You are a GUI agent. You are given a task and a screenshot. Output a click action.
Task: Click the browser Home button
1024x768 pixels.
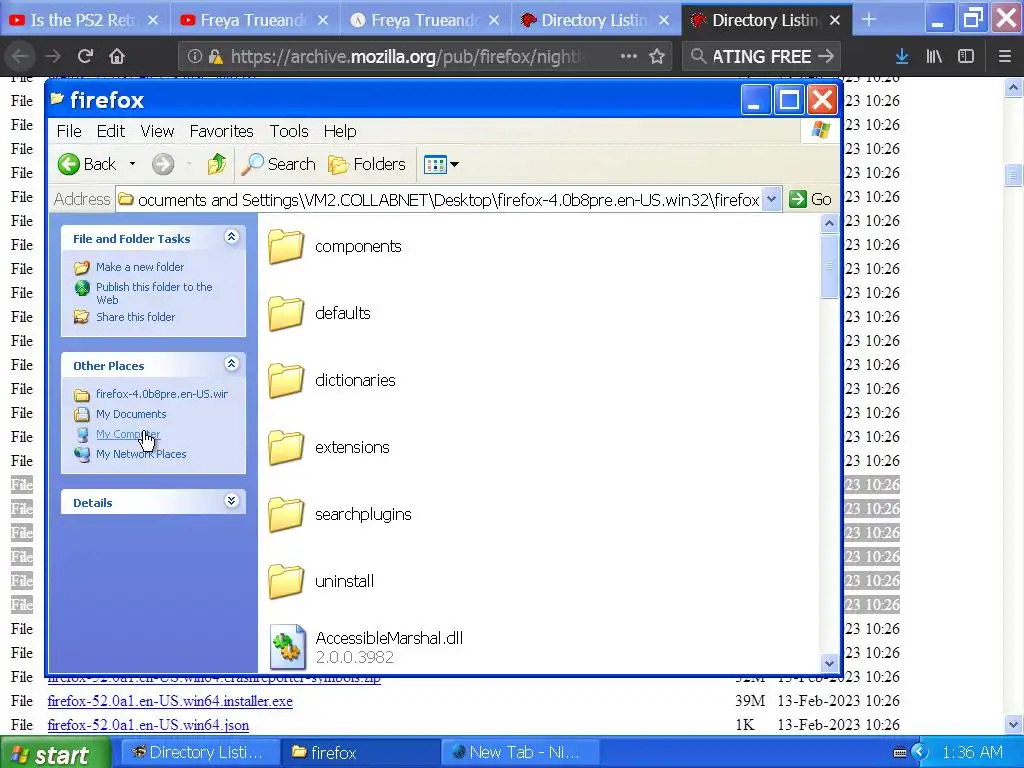click(x=117, y=56)
